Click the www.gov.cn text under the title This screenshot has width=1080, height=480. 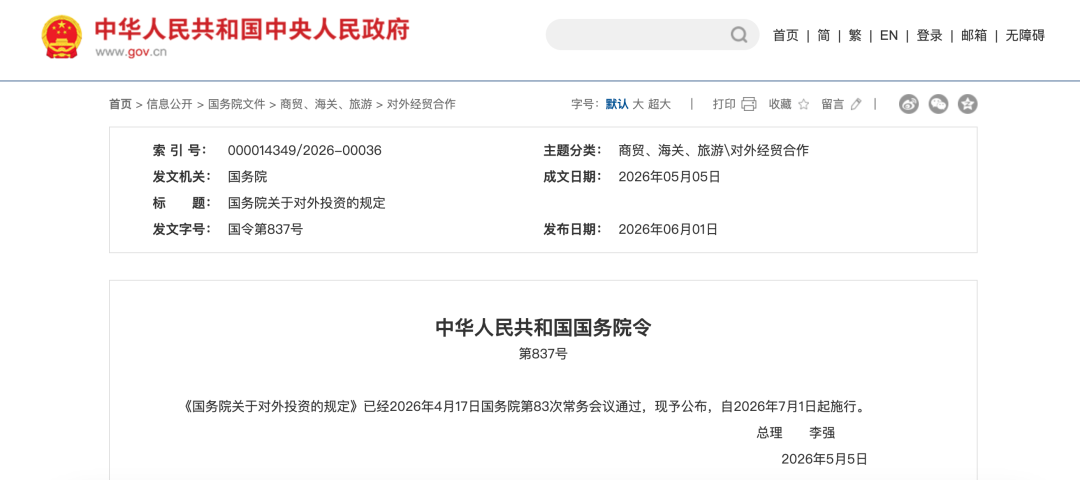click(131, 52)
